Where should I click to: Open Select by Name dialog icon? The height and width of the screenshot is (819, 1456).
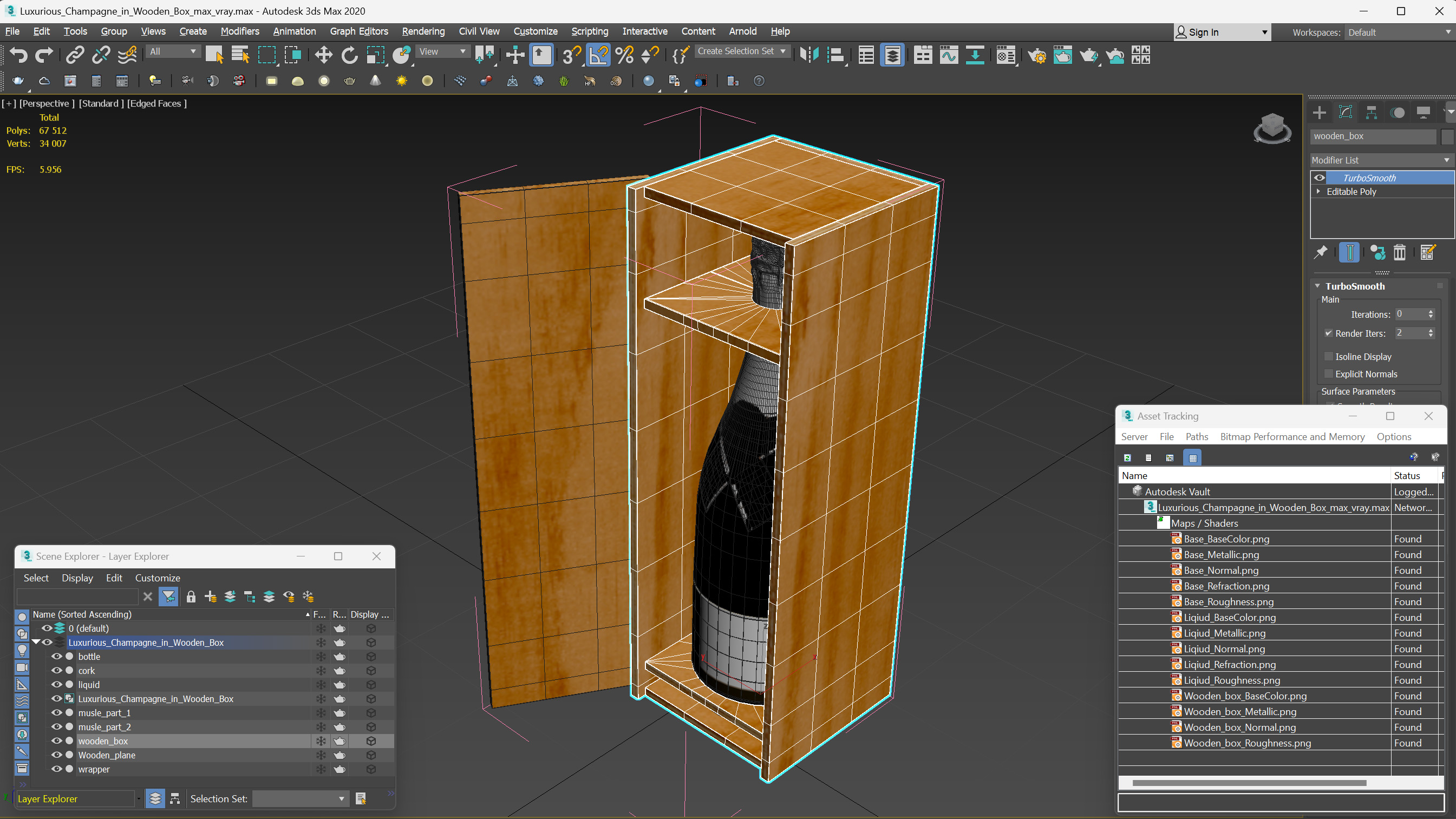pos(240,55)
